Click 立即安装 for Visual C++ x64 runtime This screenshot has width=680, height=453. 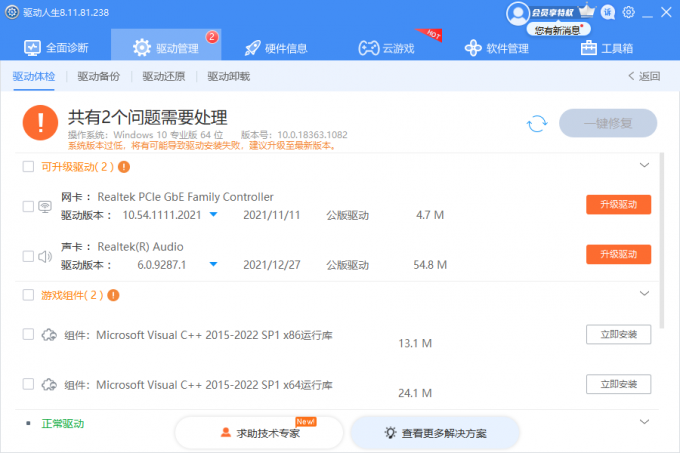coord(618,384)
